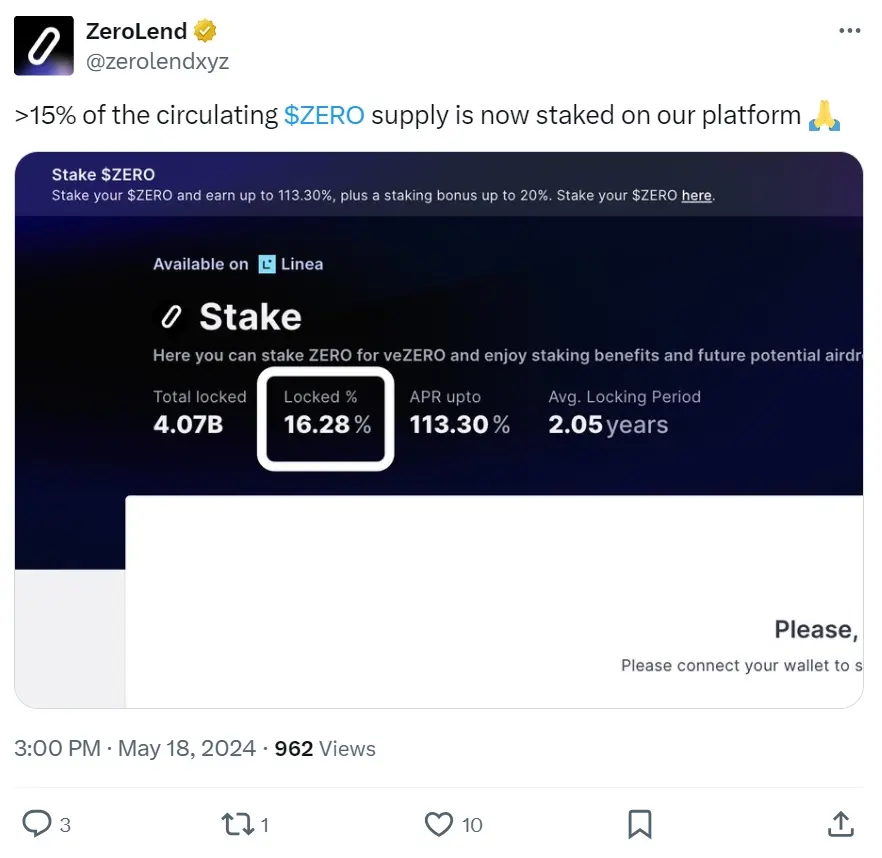Click the like count number 10
The height and width of the screenshot is (858, 882).
click(470, 825)
